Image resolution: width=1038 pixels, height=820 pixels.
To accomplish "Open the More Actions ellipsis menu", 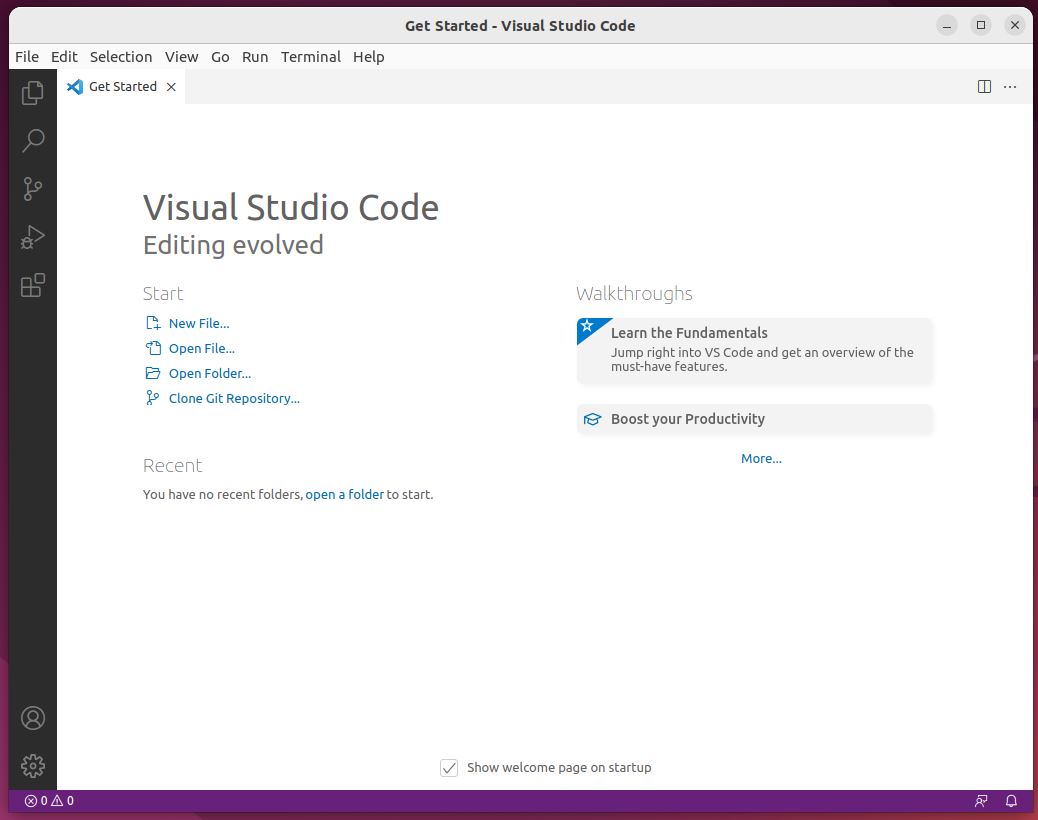I will [x=1010, y=87].
